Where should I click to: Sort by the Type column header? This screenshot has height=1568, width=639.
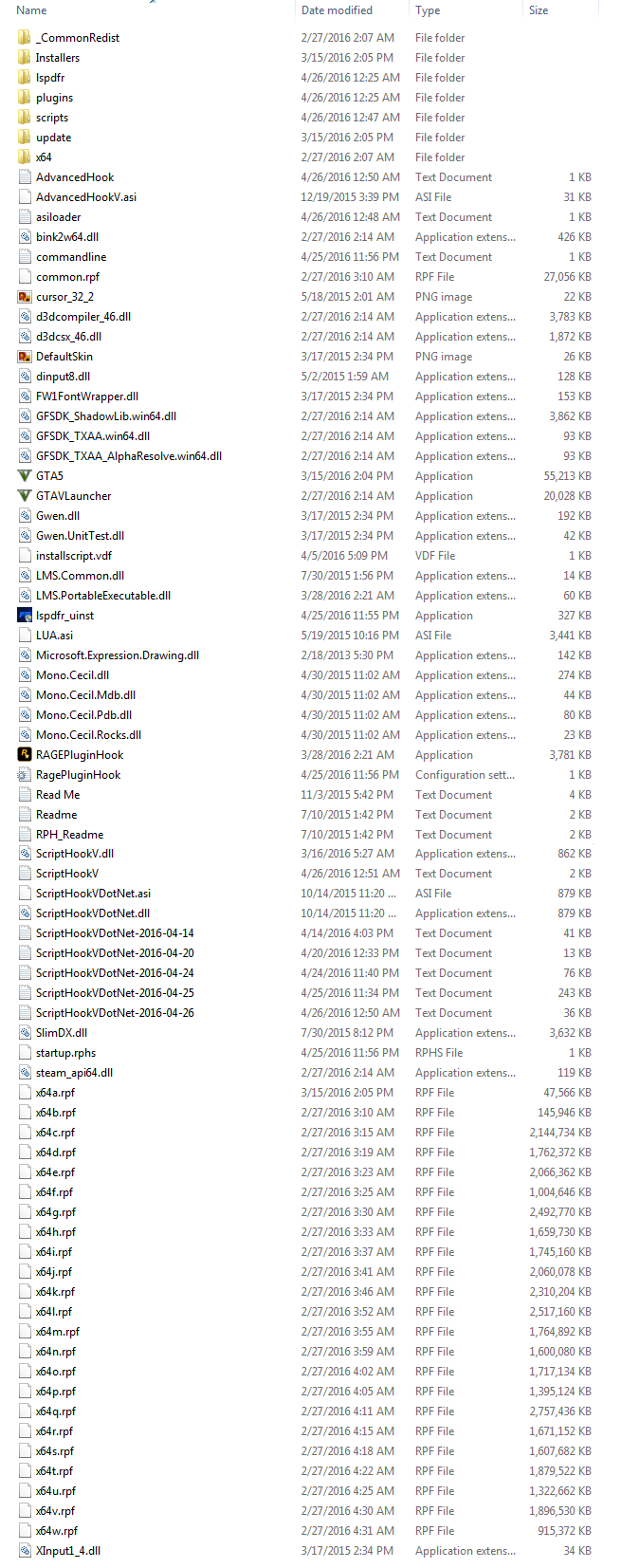click(x=428, y=10)
